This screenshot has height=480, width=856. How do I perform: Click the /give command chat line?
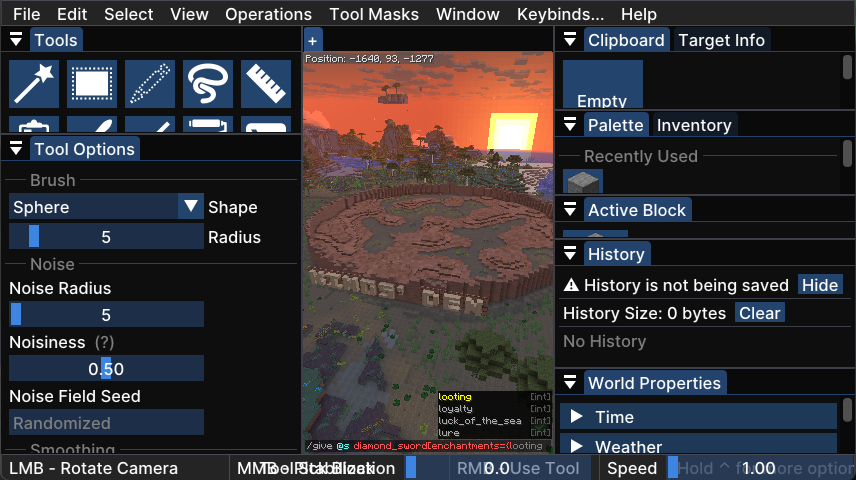point(428,446)
